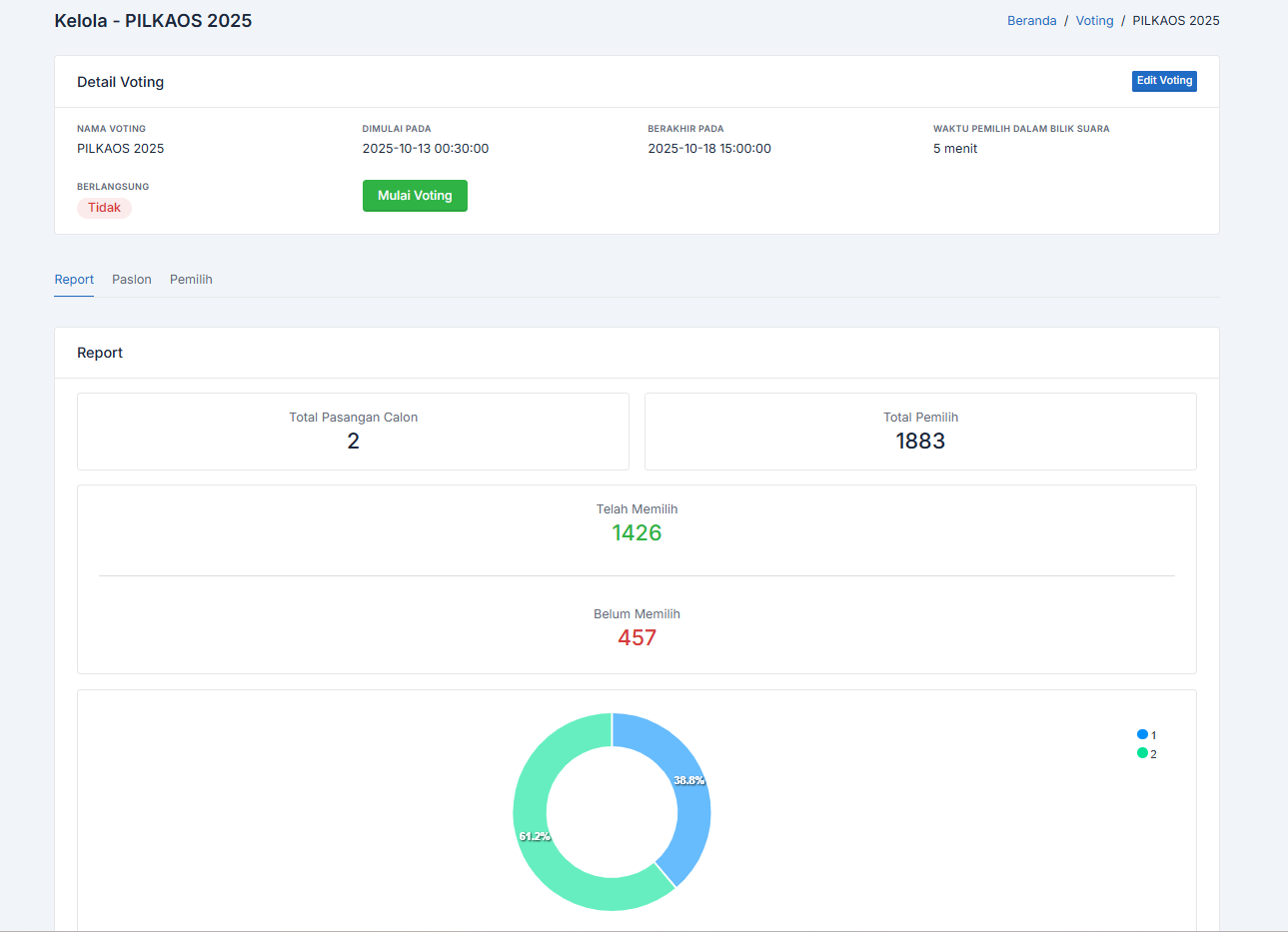1288x932 pixels.
Task: Click the start date 2025-10-13 00:30:00
Action: click(426, 149)
